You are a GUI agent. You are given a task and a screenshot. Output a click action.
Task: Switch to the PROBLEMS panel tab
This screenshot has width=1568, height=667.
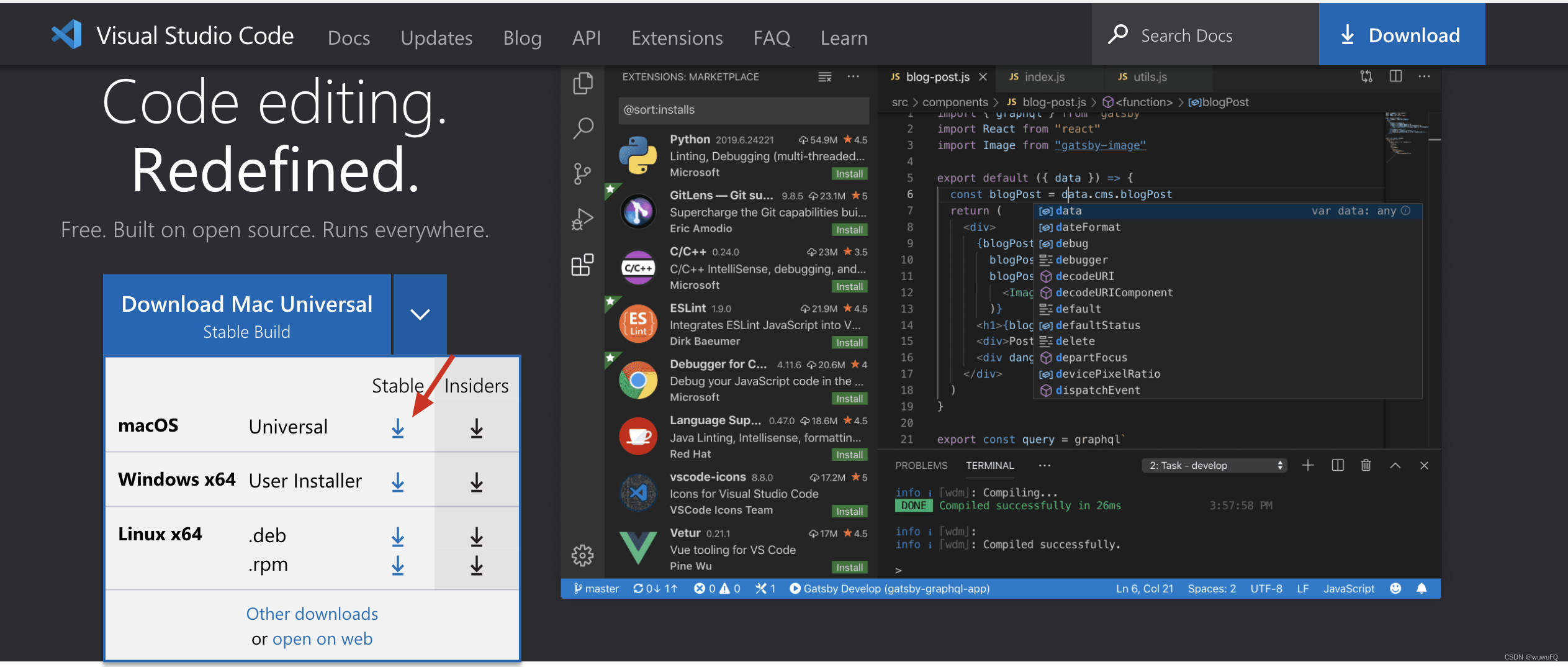tap(921, 465)
